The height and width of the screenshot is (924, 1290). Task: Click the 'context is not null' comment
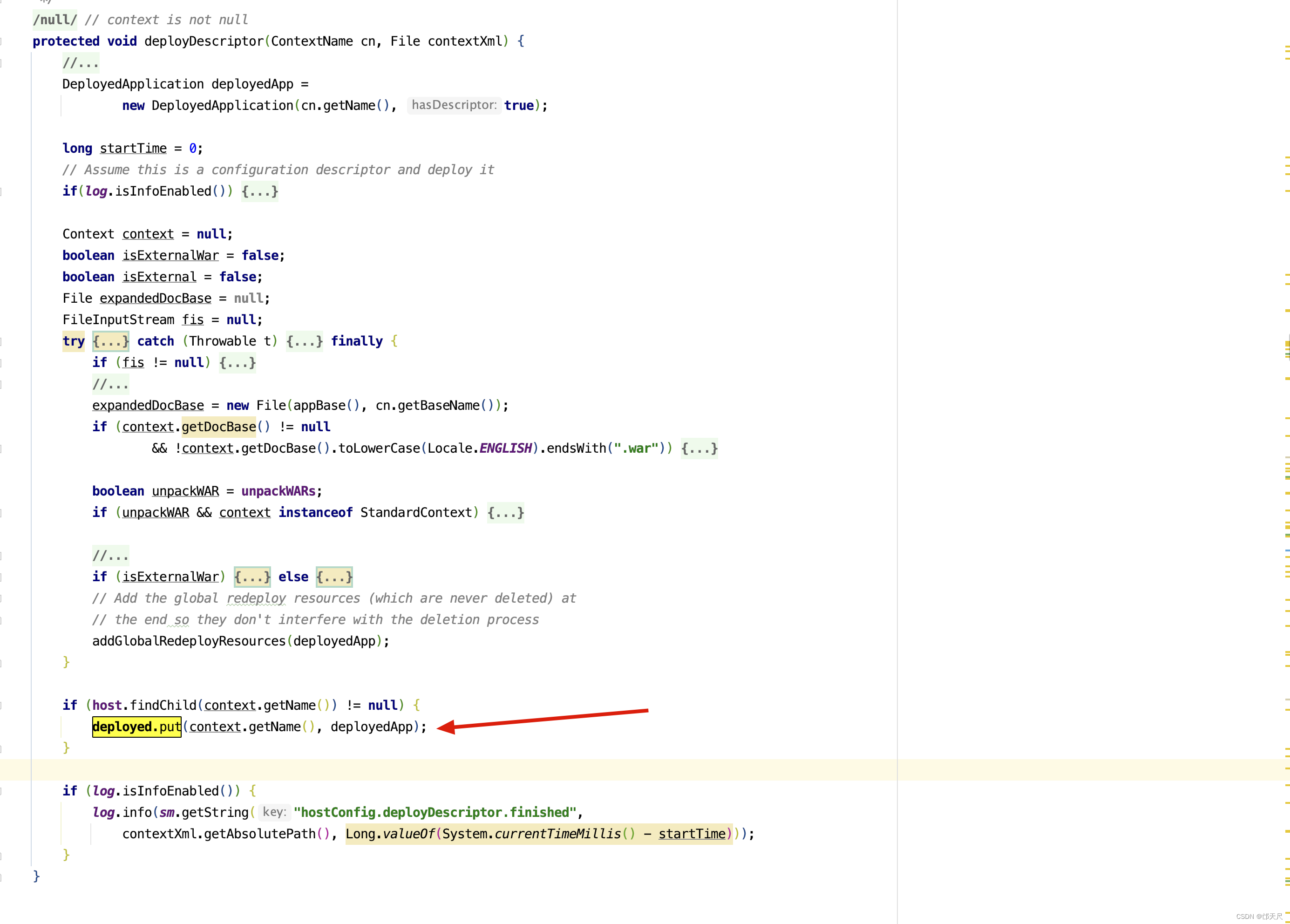point(166,20)
